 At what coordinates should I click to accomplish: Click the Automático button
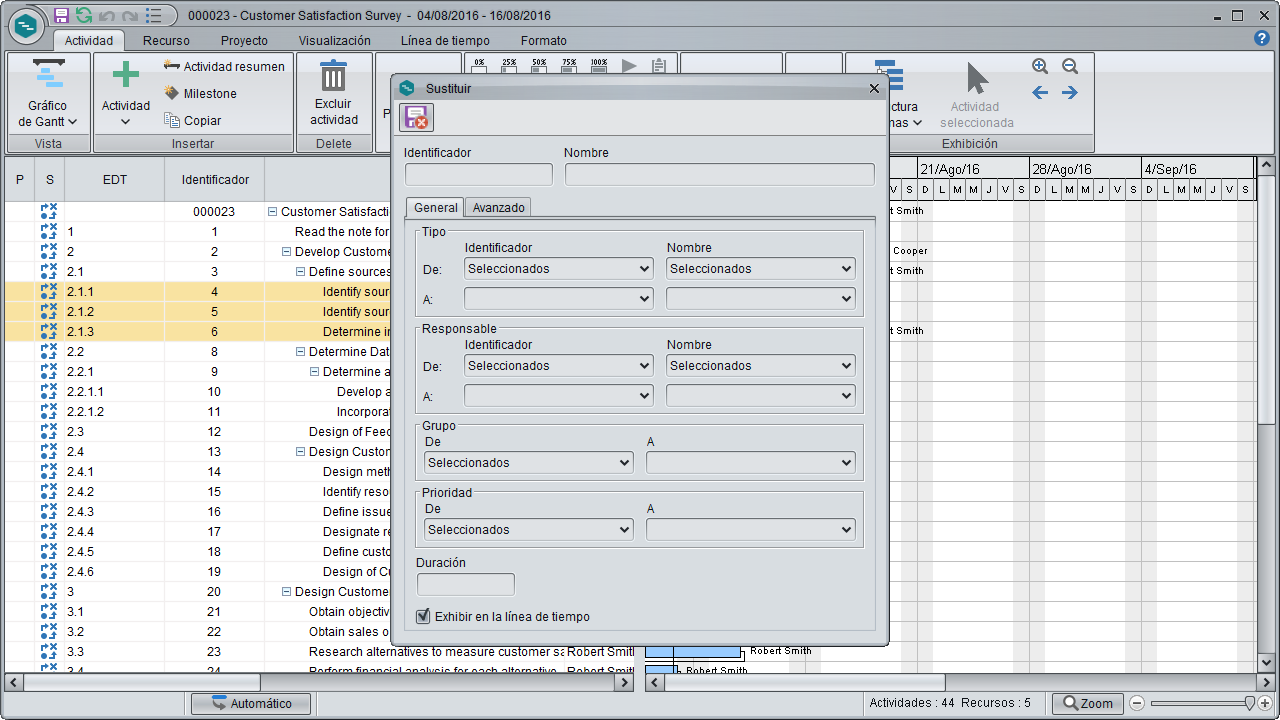click(x=252, y=704)
